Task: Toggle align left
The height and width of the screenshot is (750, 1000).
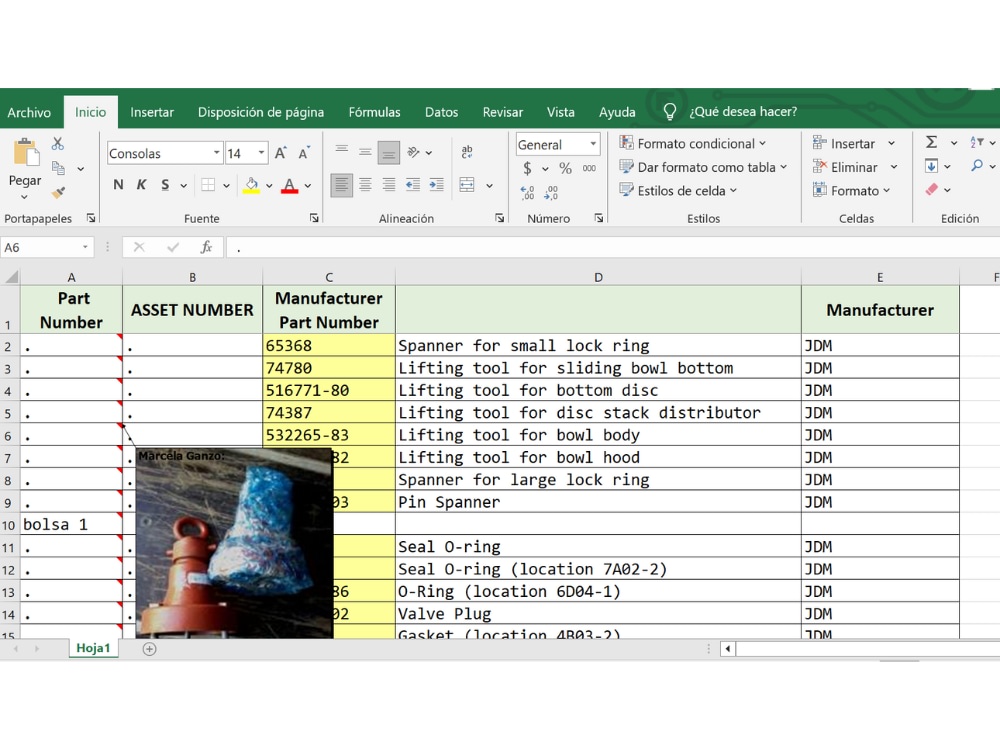Action: pyautogui.click(x=342, y=185)
